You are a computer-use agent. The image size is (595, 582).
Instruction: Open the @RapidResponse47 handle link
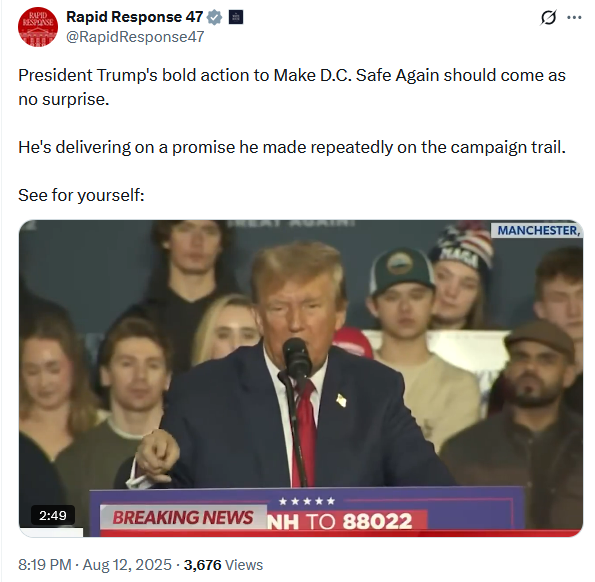coord(135,37)
